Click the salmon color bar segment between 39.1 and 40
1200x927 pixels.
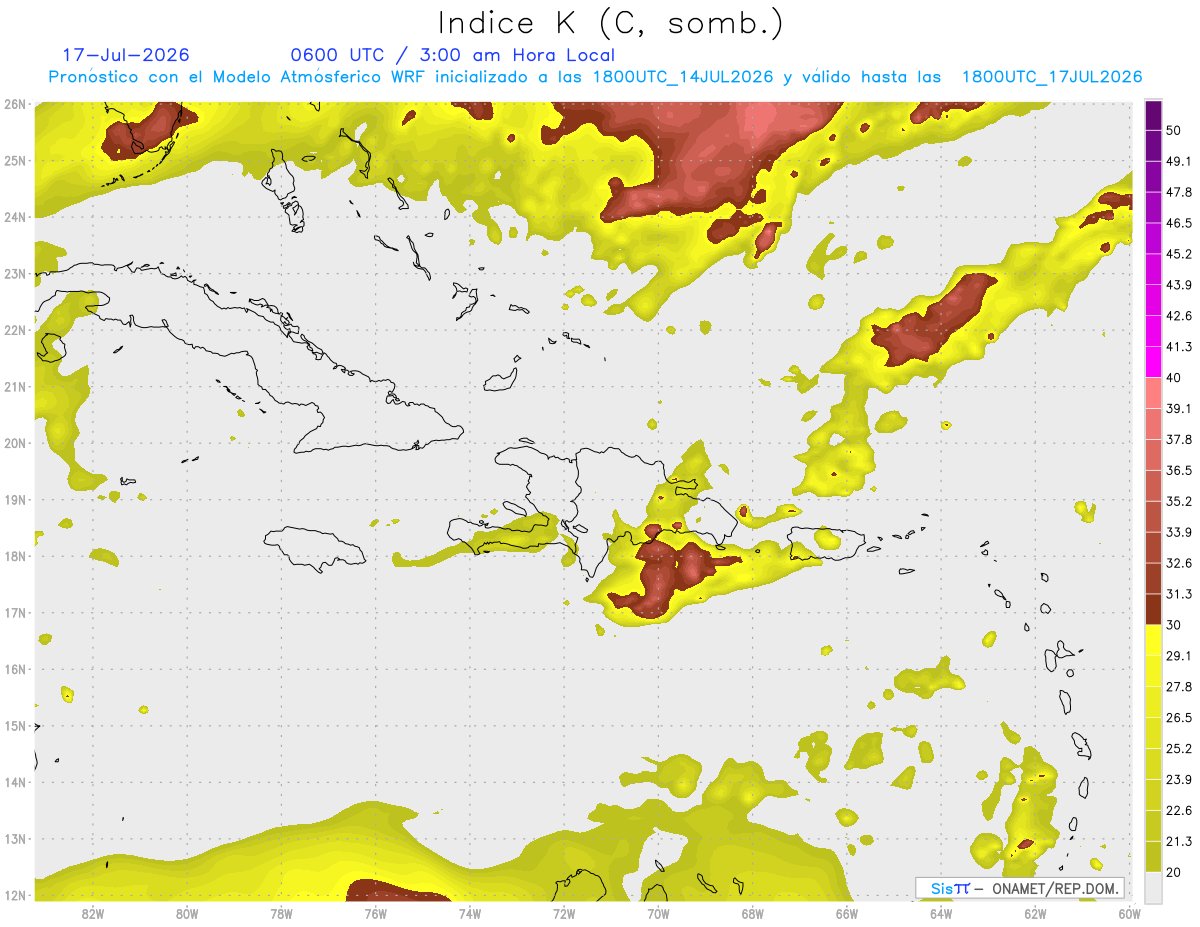[1153, 392]
